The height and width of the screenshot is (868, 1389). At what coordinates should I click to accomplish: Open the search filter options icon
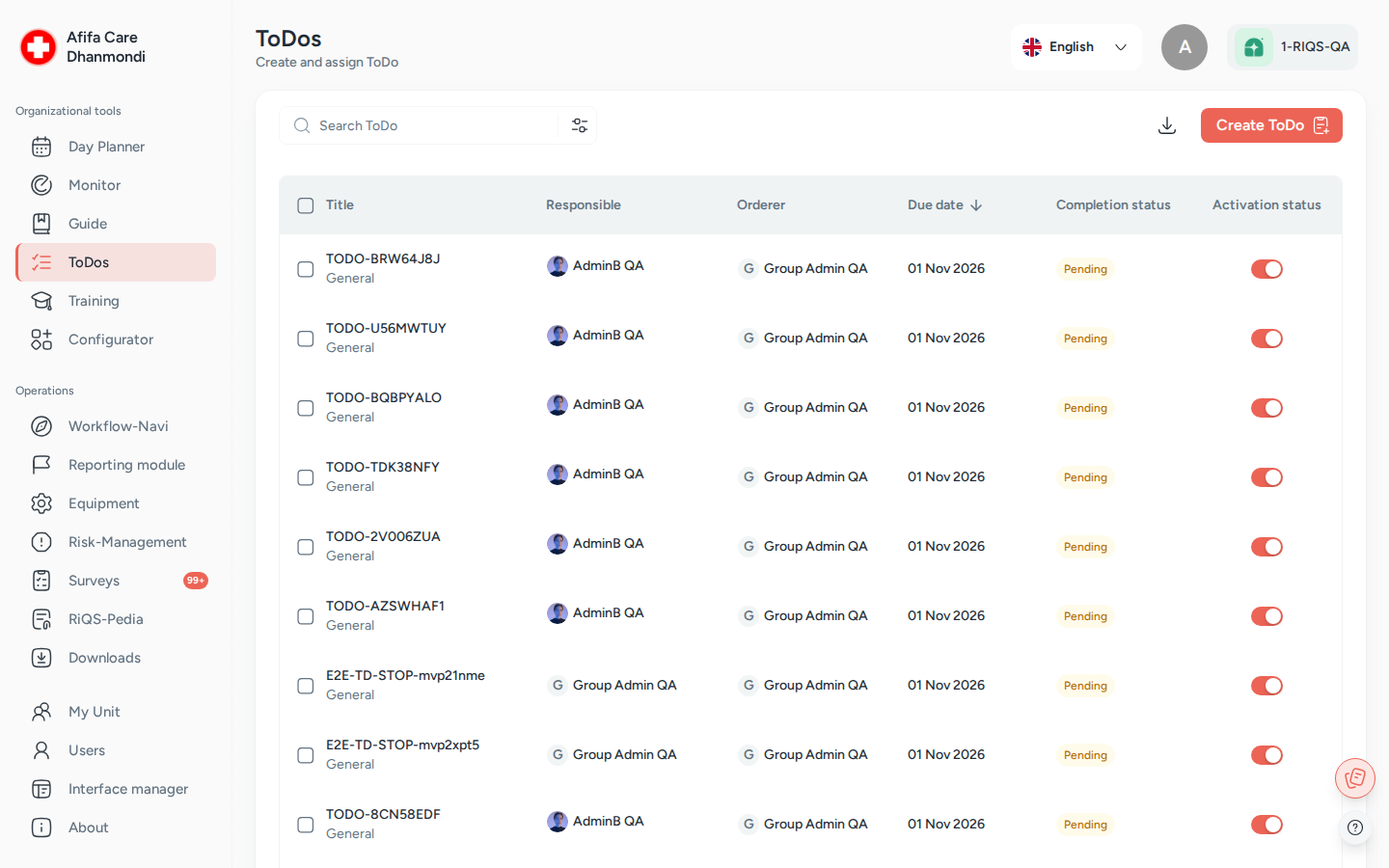[x=580, y=125]
